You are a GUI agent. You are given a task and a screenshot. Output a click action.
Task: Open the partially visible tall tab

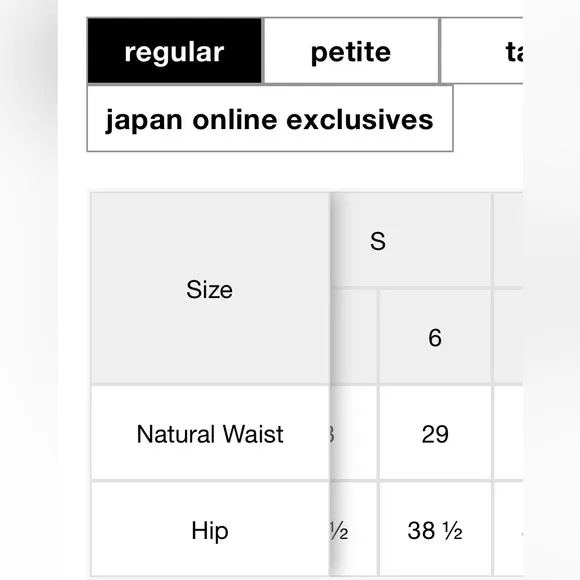point(482,51)
